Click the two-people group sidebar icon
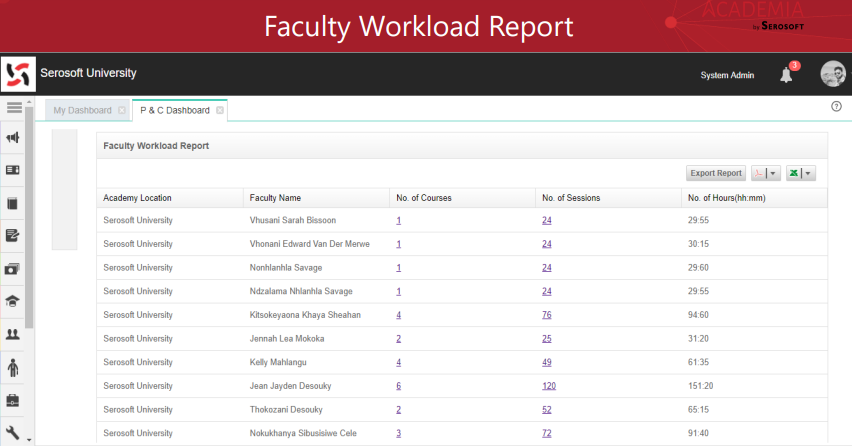This screenshot has height=446, width=852. click(14, 335)
